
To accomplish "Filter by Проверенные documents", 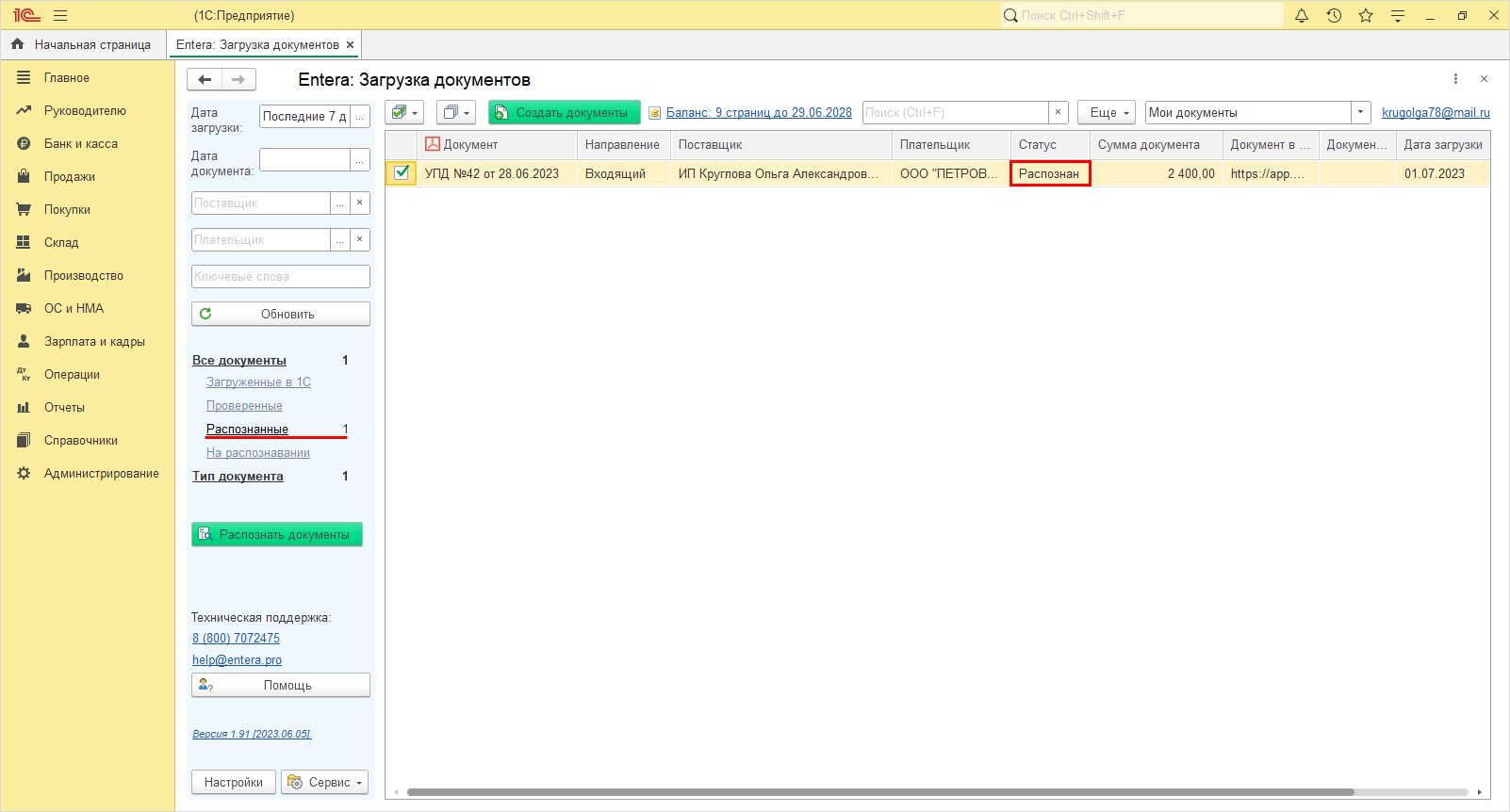I will coord(244,406).
